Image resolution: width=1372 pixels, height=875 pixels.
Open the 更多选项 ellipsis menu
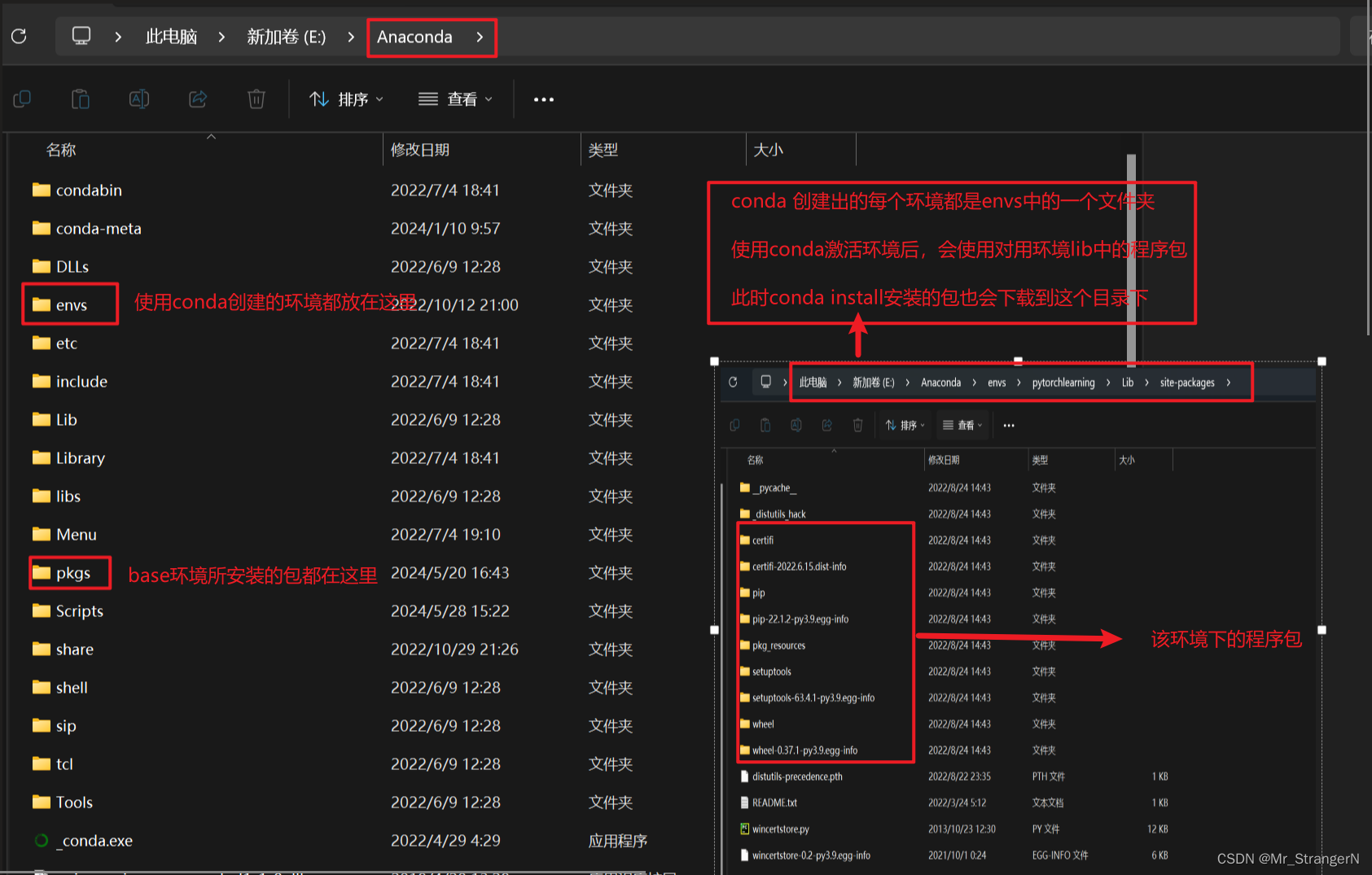pyautogui.click(x=543, y=98)
